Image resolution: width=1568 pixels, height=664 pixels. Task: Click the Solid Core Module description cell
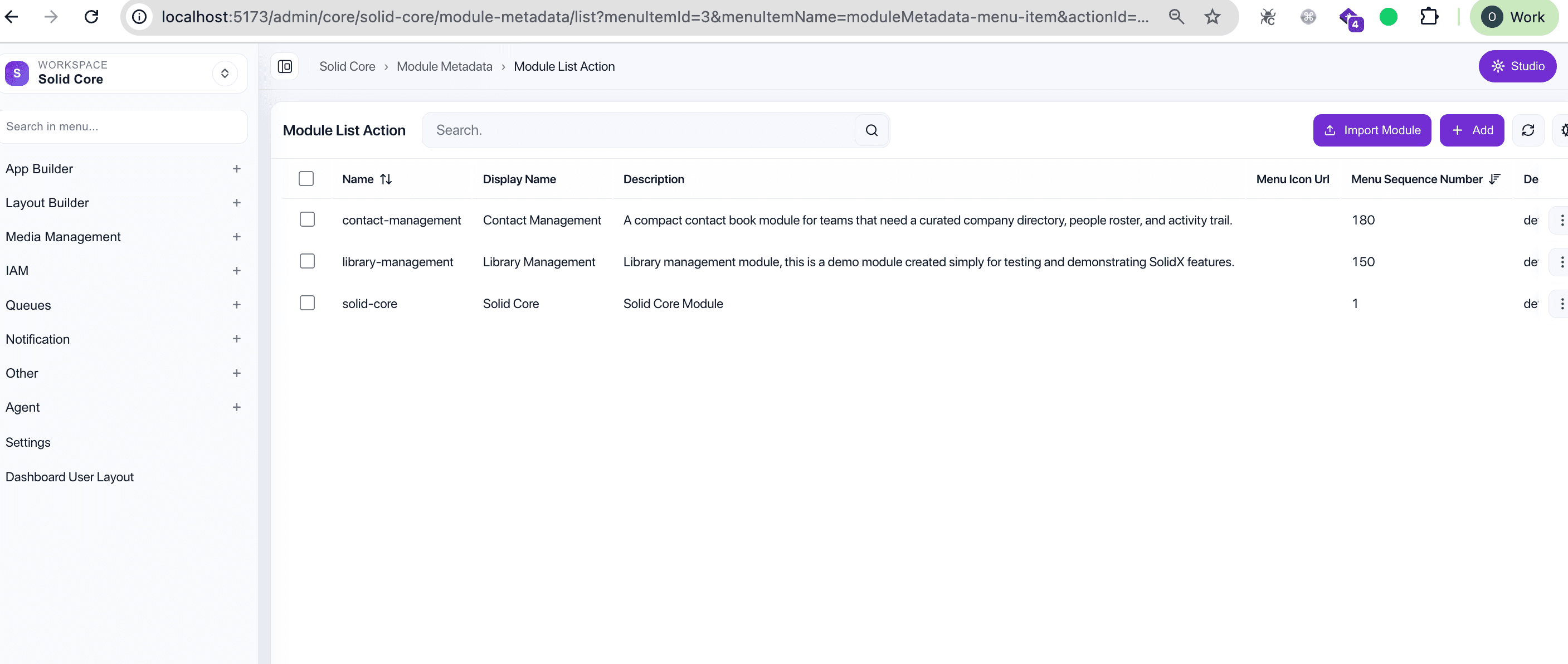tap(673, 304)
